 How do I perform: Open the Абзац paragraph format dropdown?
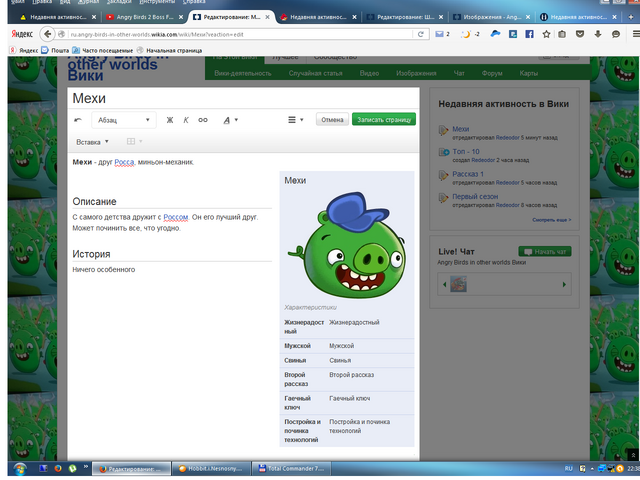tap(124, 120)
